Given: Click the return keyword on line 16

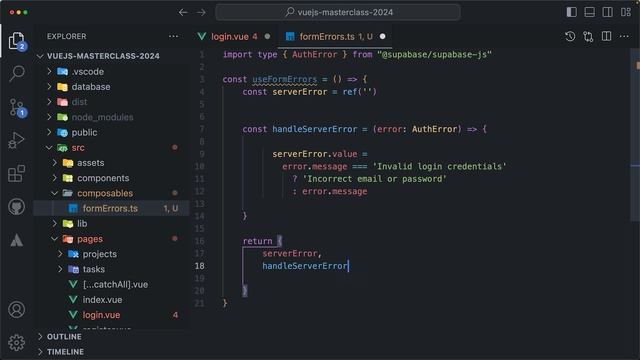Looking at the screenshot, I should pos(257,241).
